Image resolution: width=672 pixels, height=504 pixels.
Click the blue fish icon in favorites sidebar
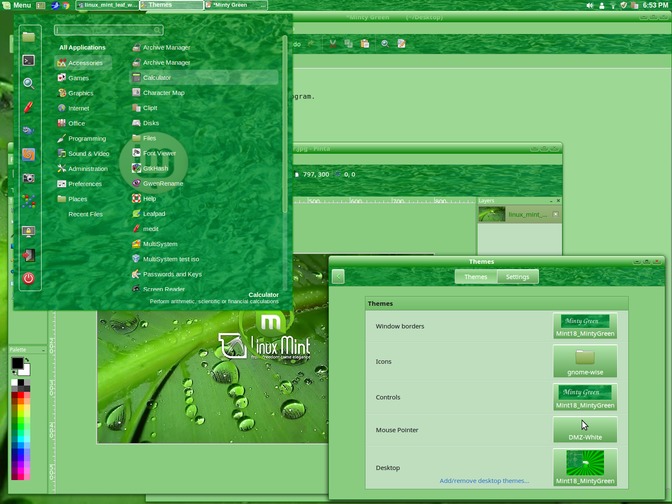[29, 130]
